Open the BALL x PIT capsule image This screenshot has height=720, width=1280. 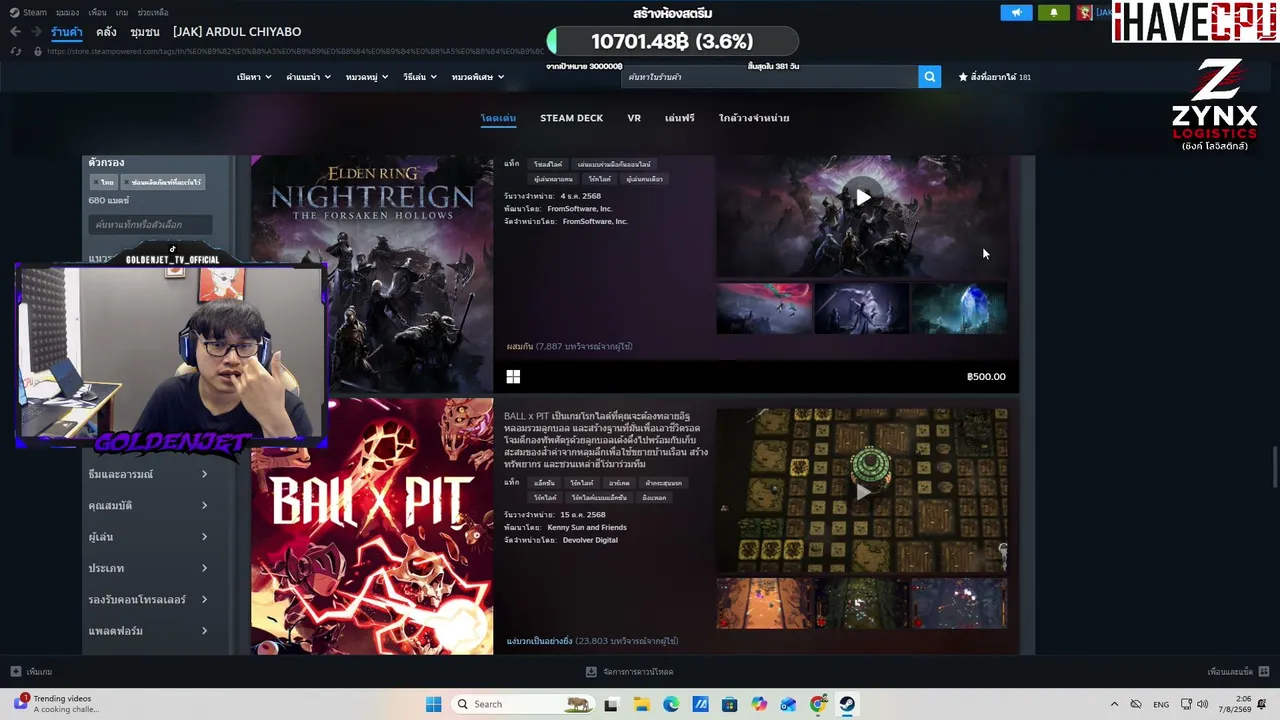[372, 527]
